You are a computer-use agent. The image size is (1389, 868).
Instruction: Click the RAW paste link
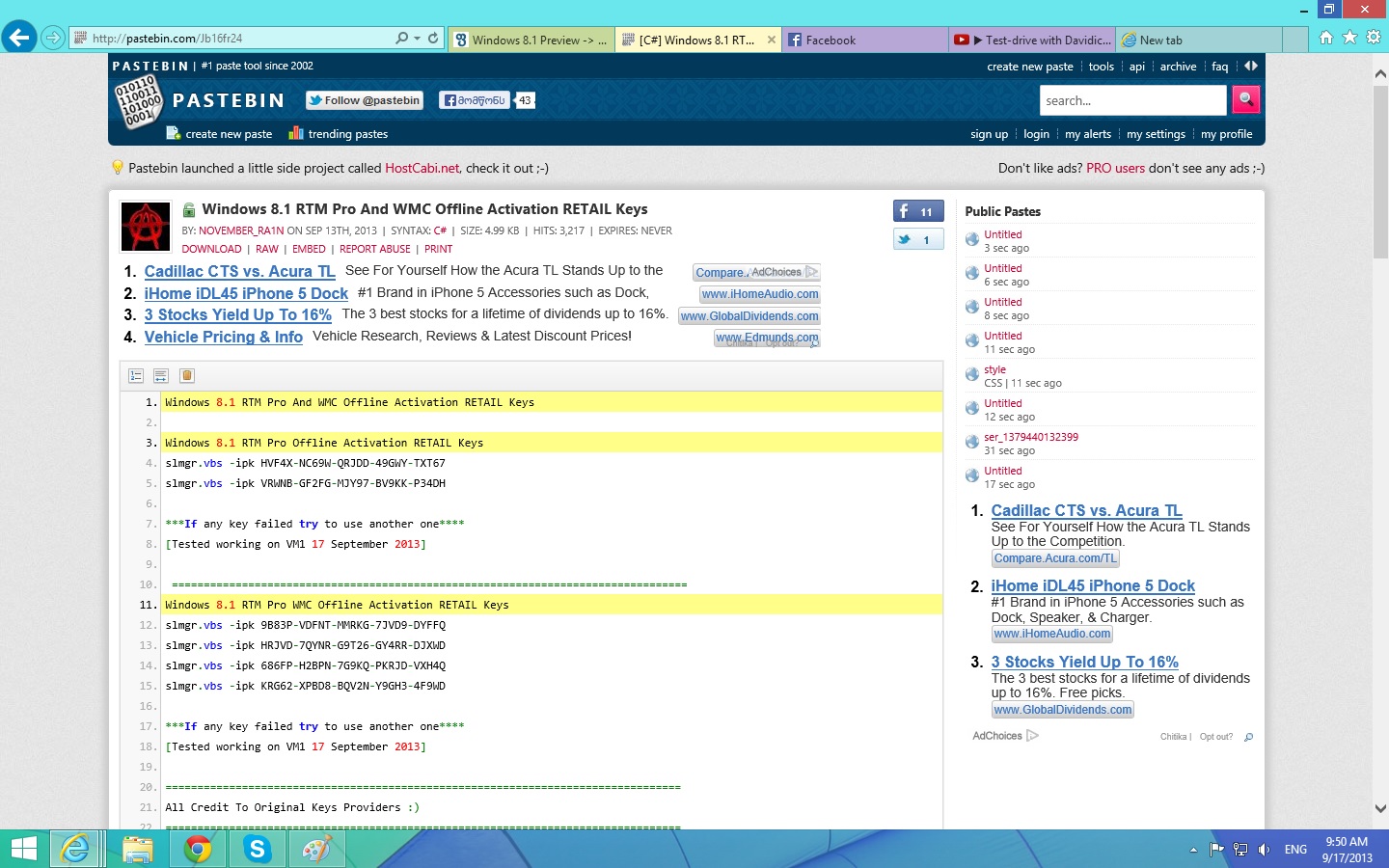(x=267, y=249)
